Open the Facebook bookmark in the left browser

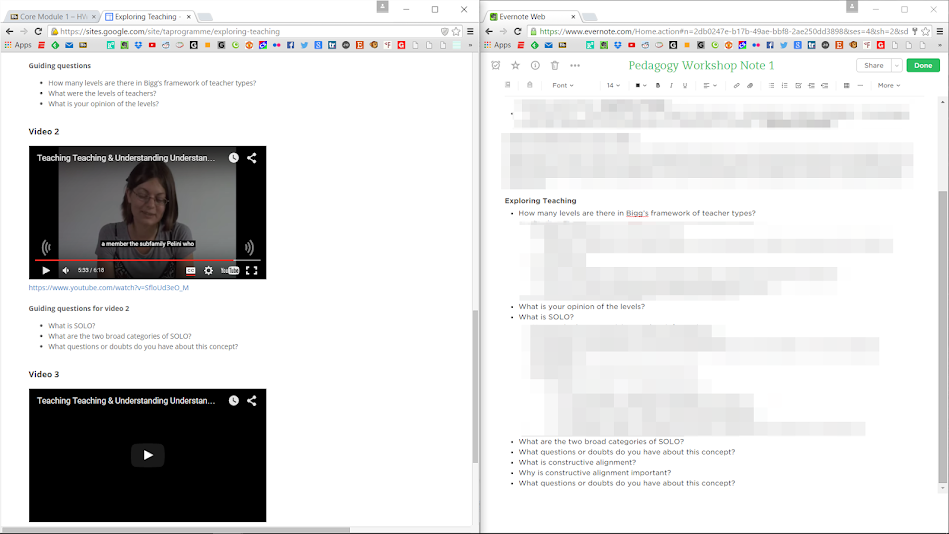coord(291,45)
